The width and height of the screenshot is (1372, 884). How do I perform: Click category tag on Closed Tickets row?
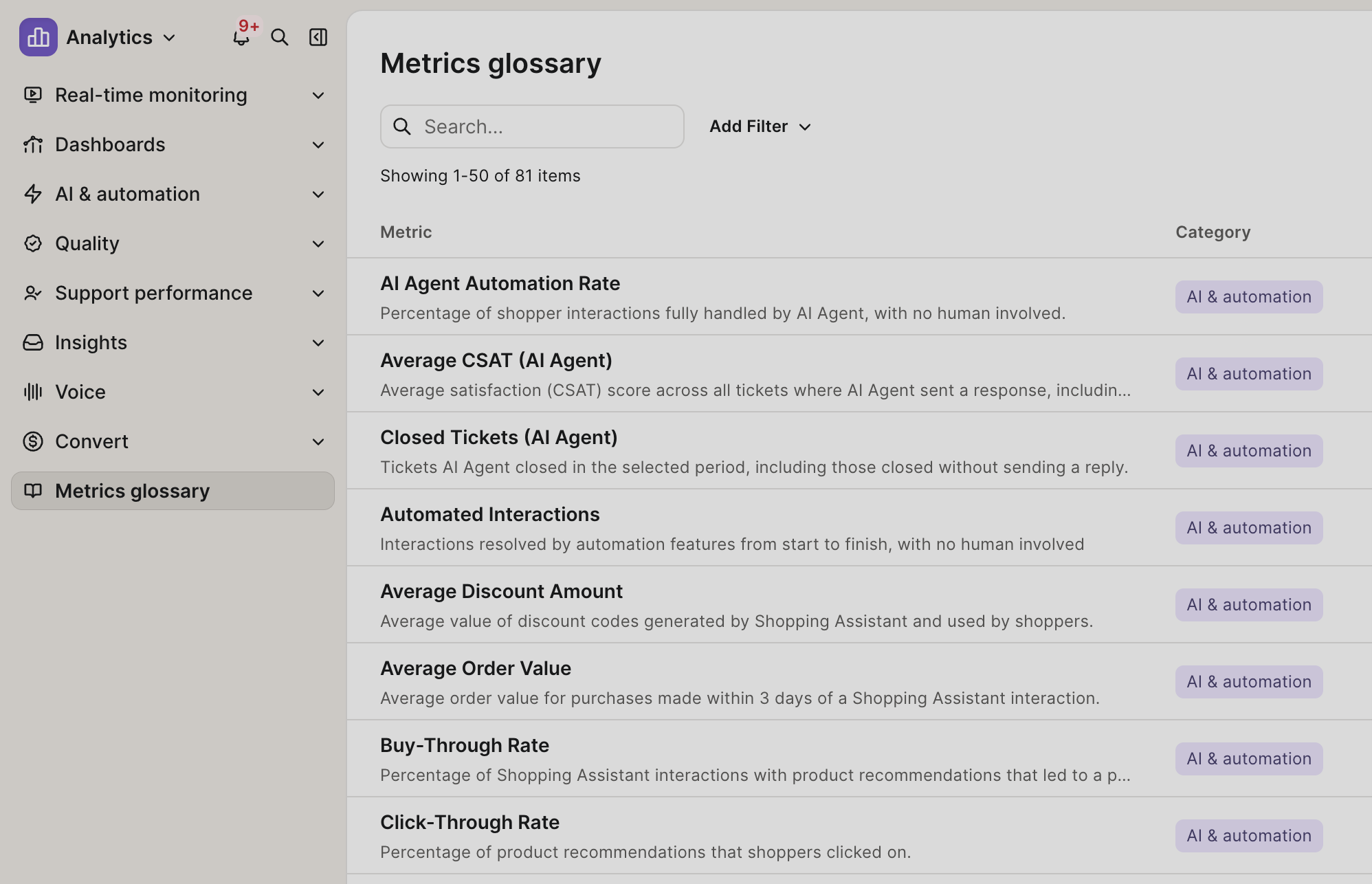pos(1248,451)
